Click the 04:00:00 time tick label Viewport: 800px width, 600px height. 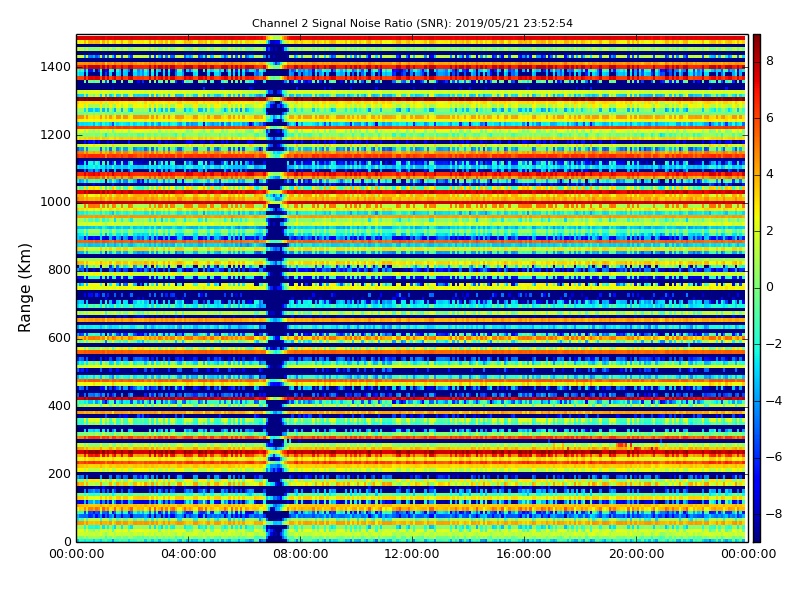click(x=189, y=554)
